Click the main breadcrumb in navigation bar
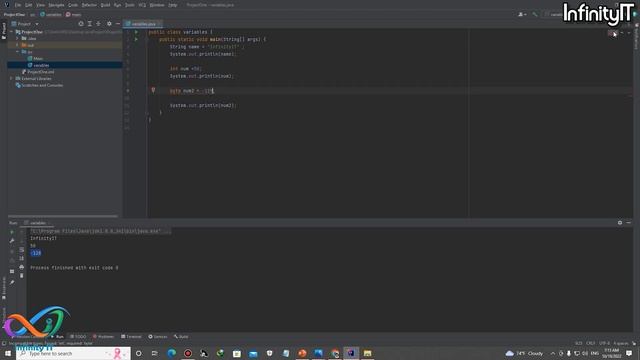Viewport: 640px width, 360px height. 74,14
